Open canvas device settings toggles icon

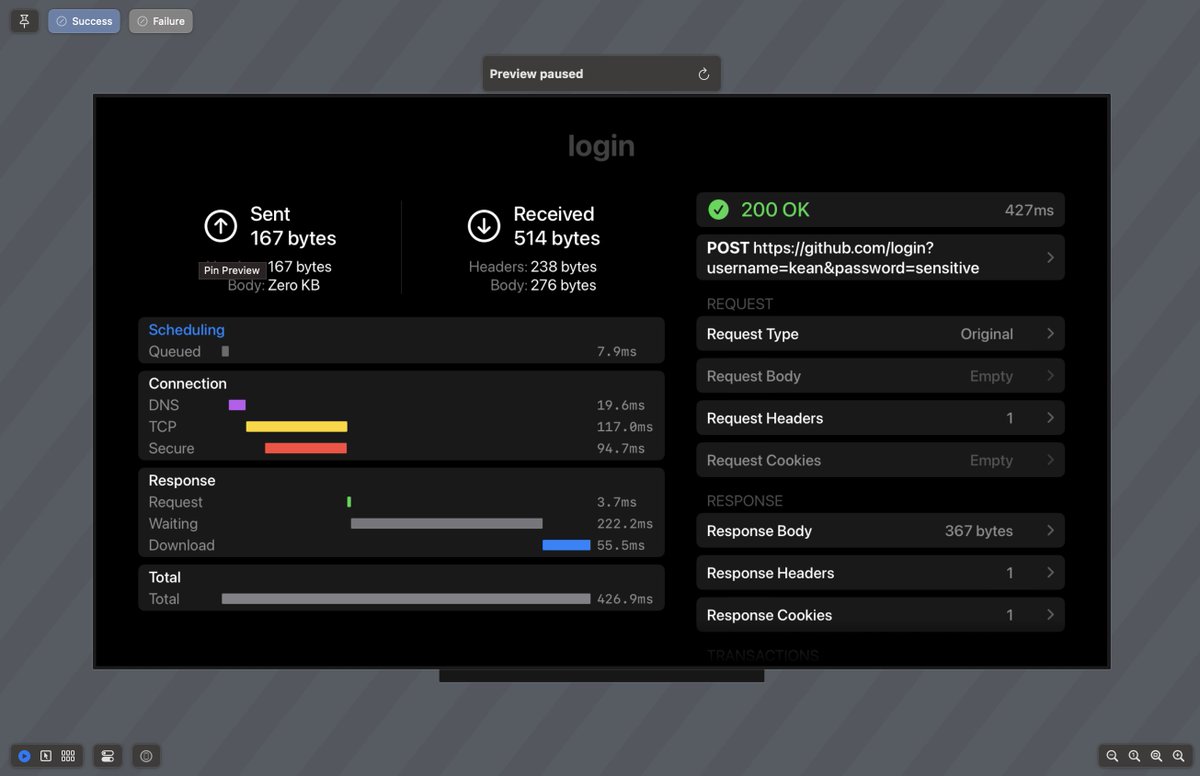[107, 756]
